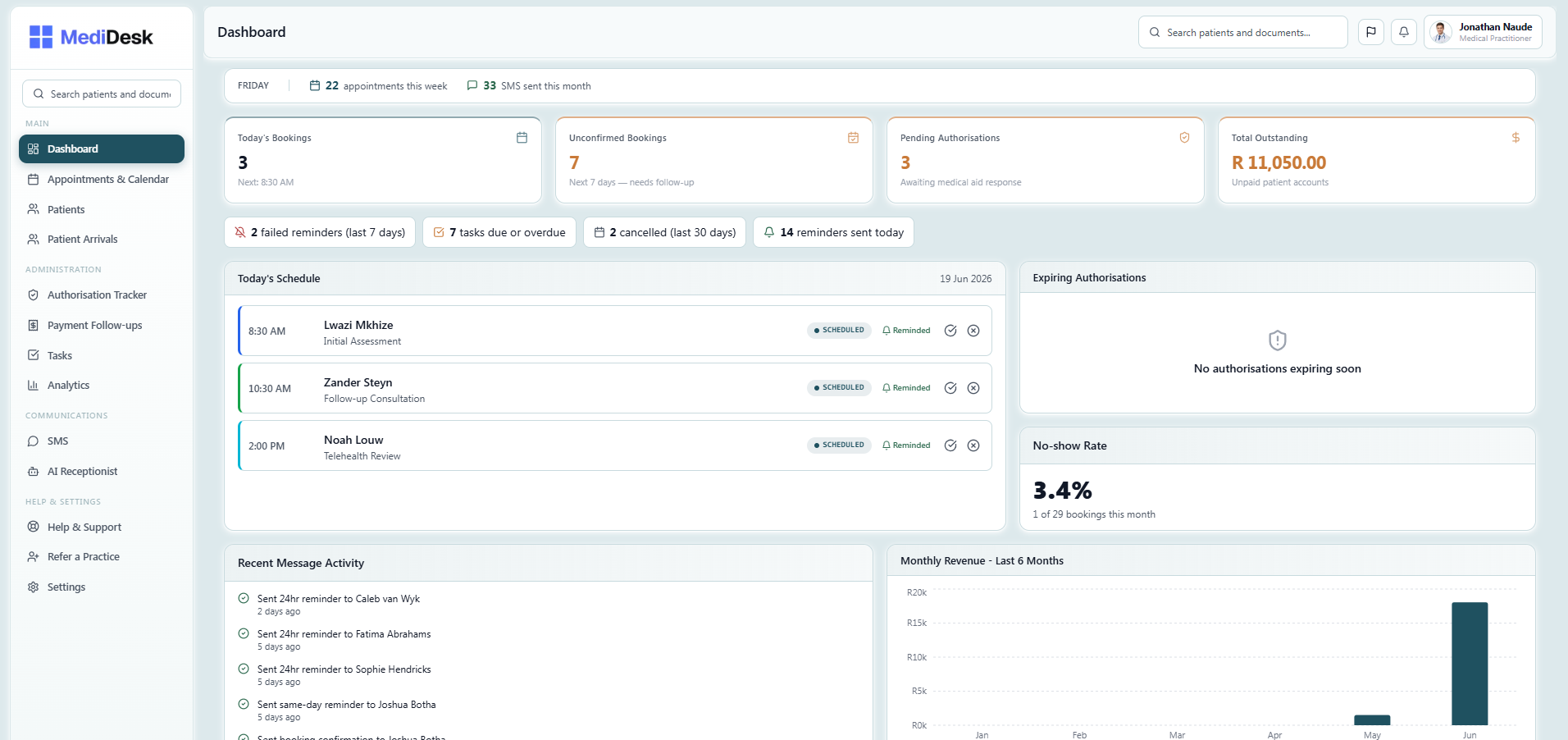
Task: Click SCHEDULED badge for Noah Louw
Action: click(x=839, y=445)
